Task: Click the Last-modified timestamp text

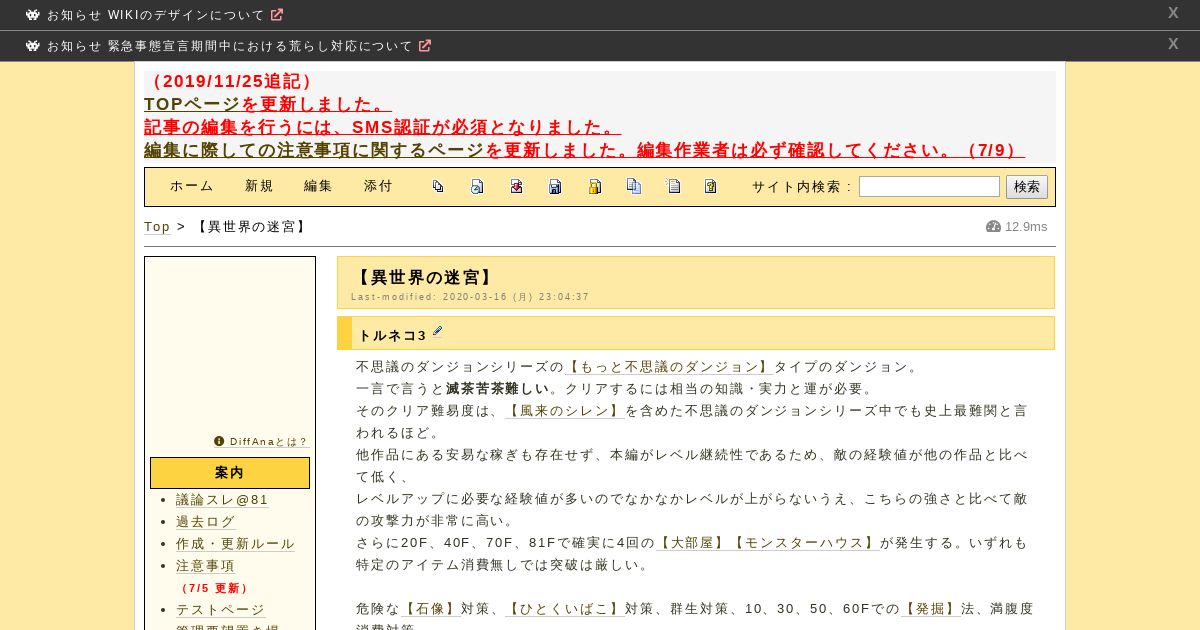Action: (470, 297)
